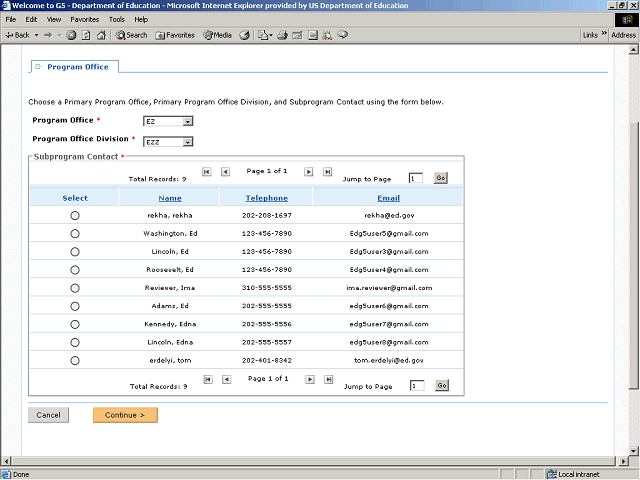Open the Back button history dropdown arrow

coord(36,35)
